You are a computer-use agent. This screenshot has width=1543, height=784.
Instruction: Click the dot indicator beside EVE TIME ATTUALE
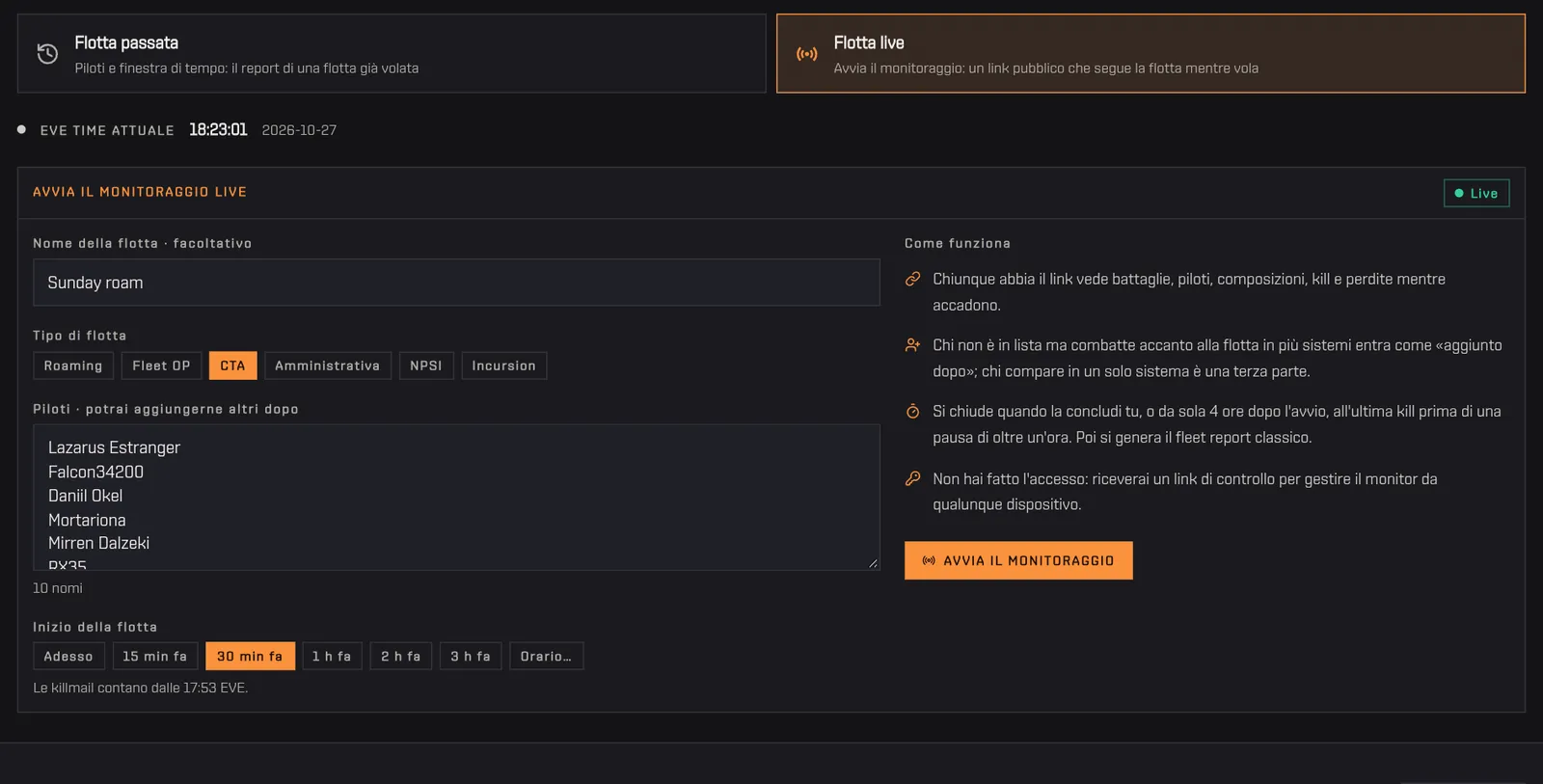pos(21,129)
